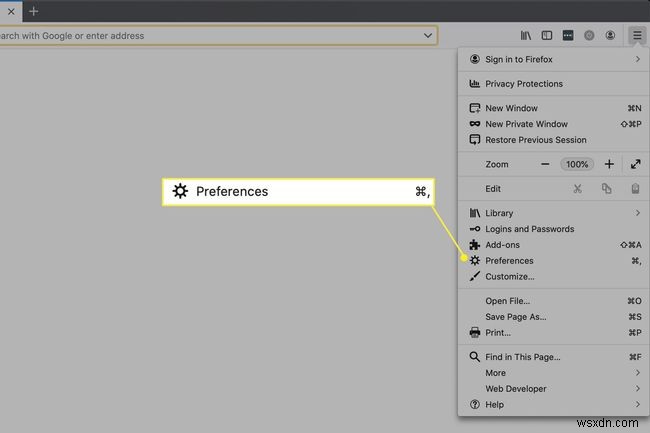The image size is (650, 433).
Task: Select New Window
Action: (554, 108)
